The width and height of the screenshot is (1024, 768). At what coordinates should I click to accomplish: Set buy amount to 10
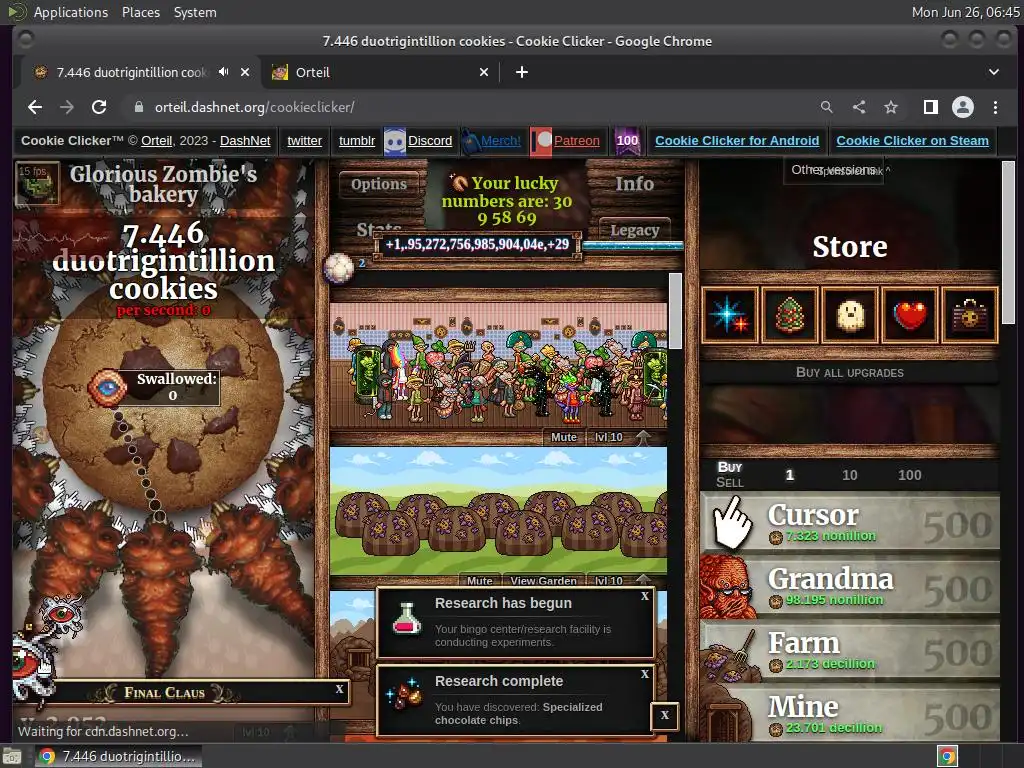[850, 475]
